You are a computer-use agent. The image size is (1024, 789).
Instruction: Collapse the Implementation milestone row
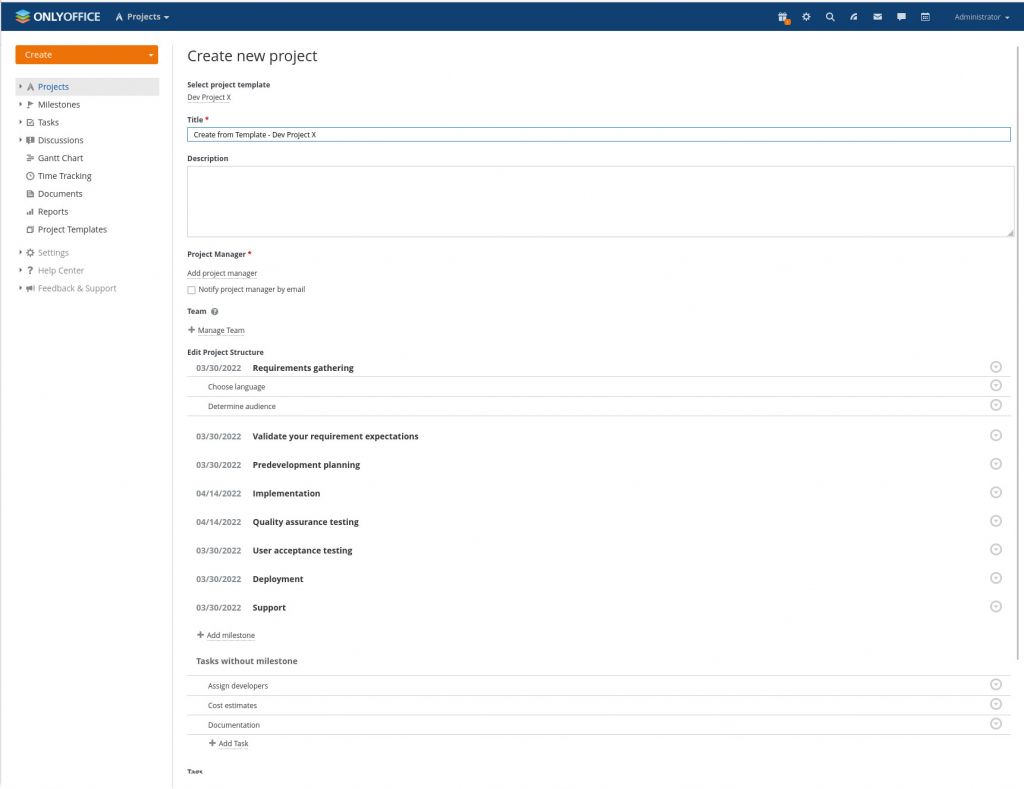[x=995, y=492]
